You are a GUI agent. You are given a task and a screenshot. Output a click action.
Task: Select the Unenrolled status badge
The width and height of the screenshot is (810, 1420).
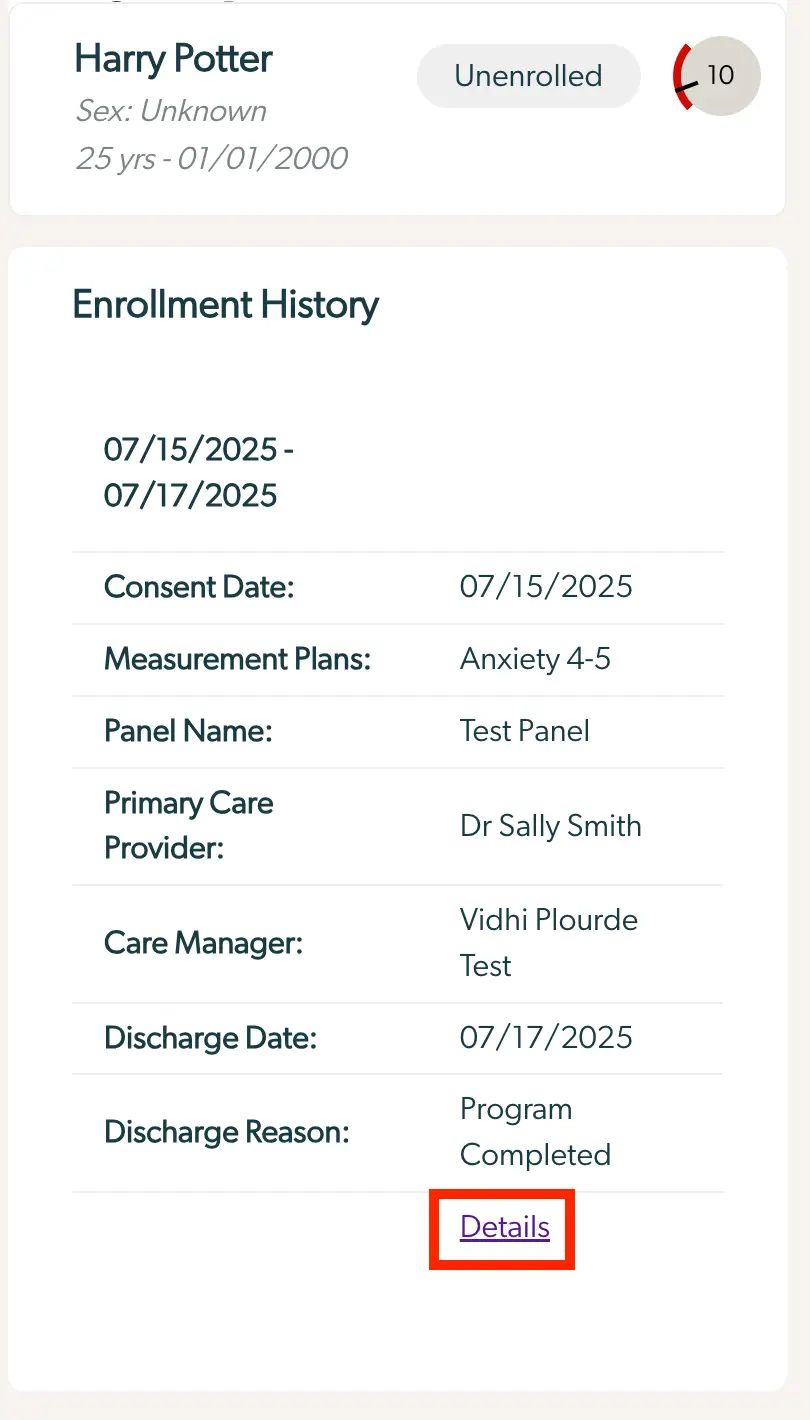pos(528,75)
